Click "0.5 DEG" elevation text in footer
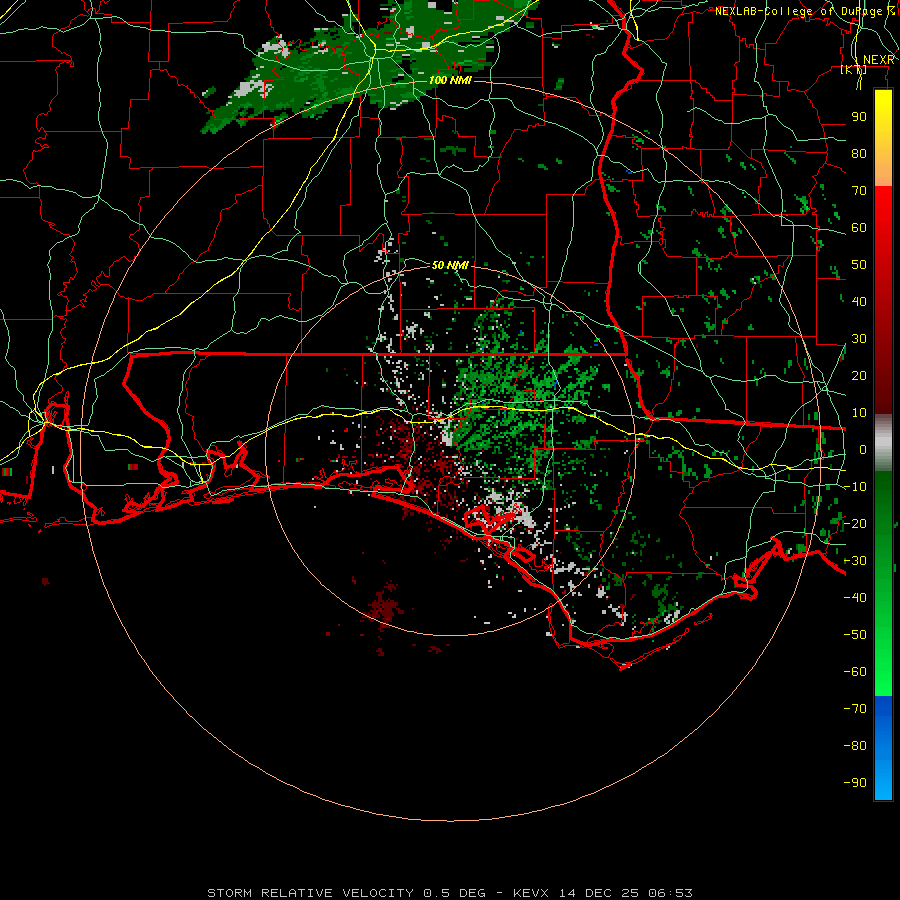This screenshot has height=900, width=900. 454,893
